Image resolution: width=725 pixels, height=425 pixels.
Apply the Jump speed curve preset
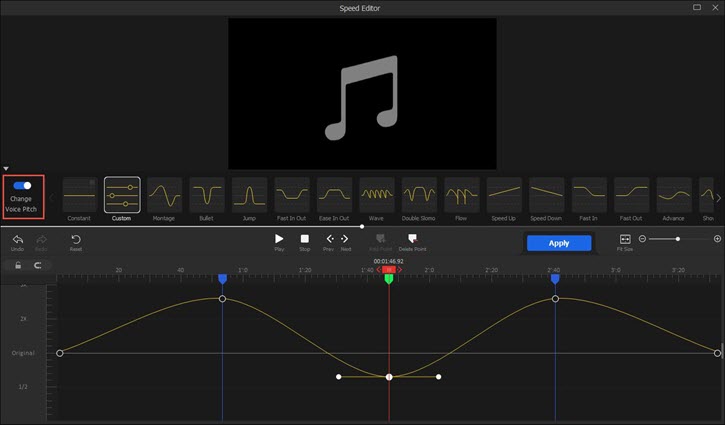pyautogui.click(x=249, y=194)
